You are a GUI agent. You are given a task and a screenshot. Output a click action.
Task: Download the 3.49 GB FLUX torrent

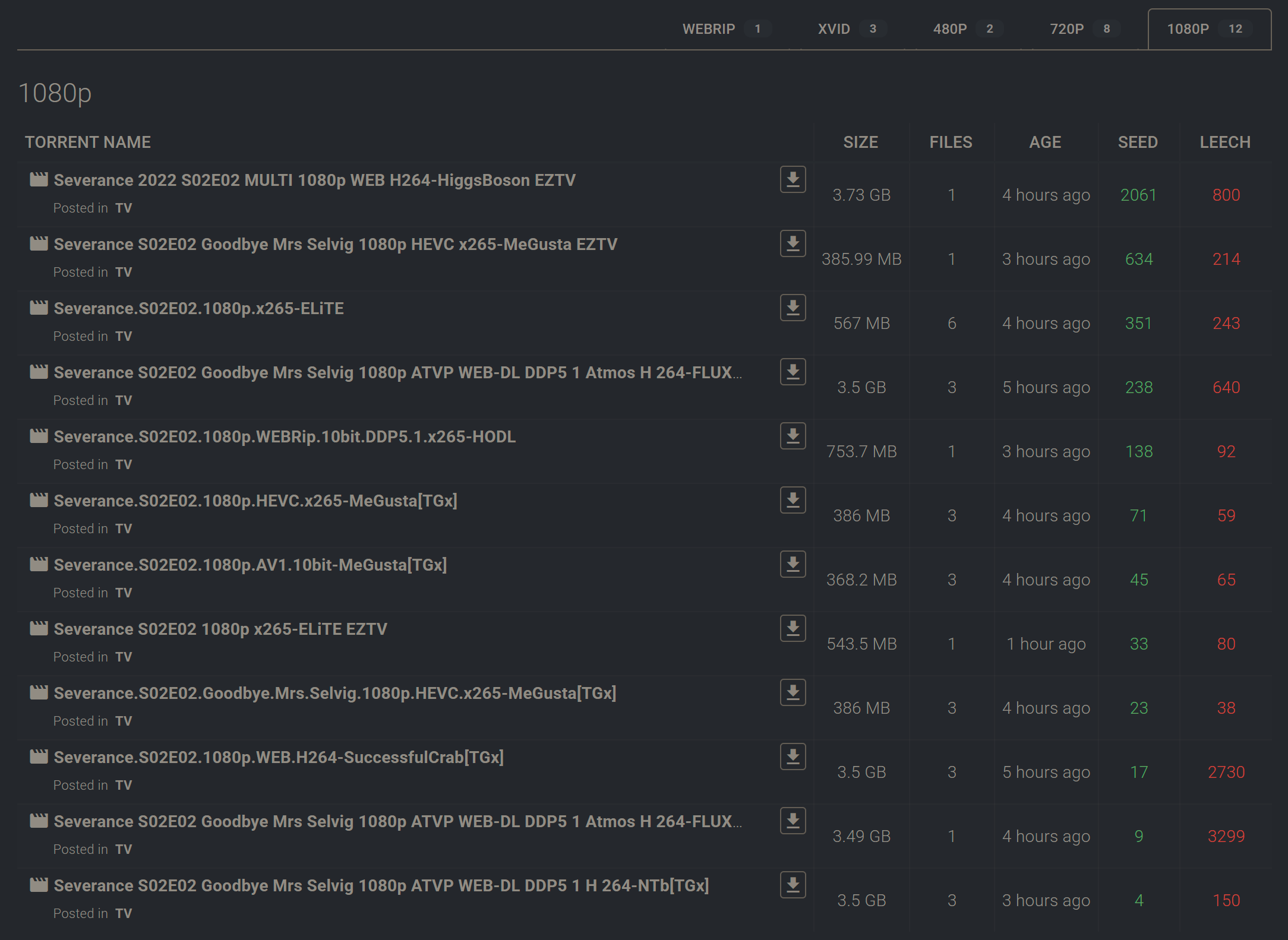(x=793, y=821)
